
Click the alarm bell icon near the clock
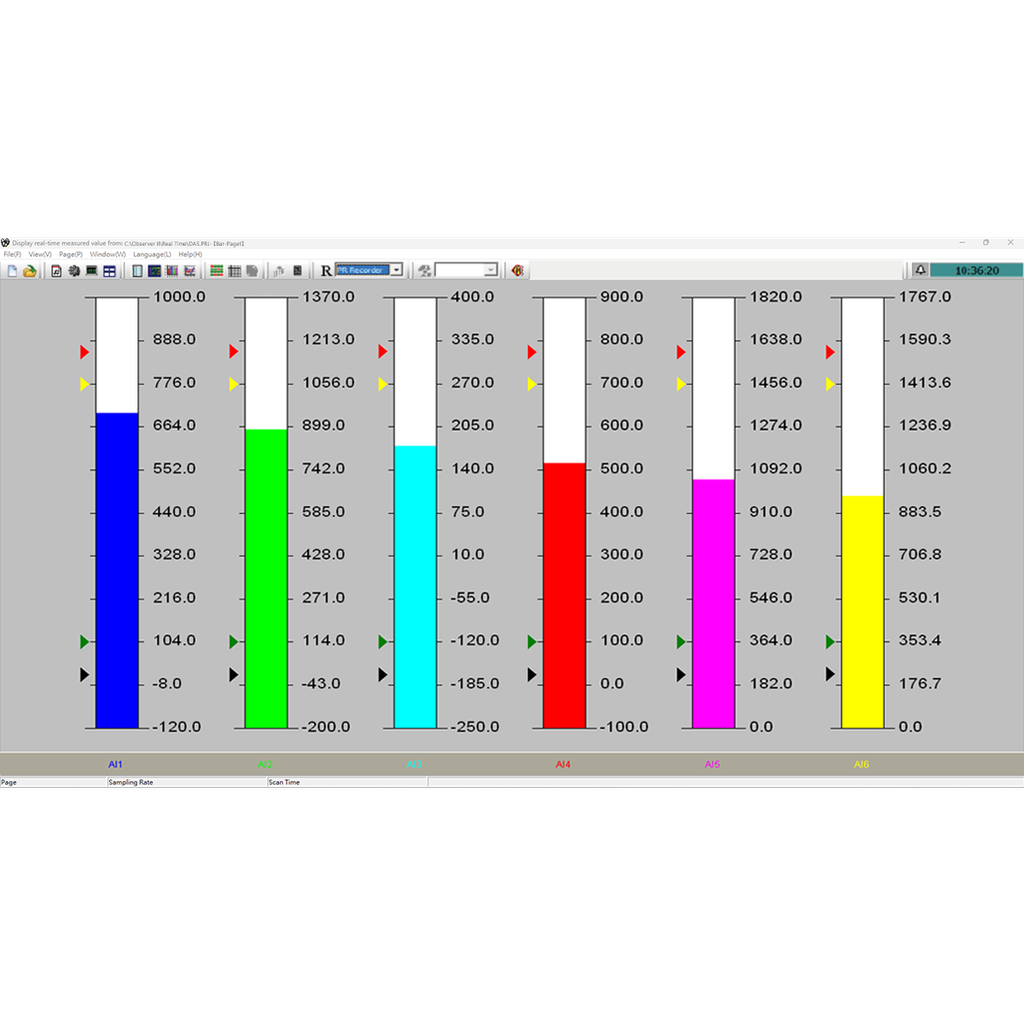pyautogui.click(x=919, y=269)
